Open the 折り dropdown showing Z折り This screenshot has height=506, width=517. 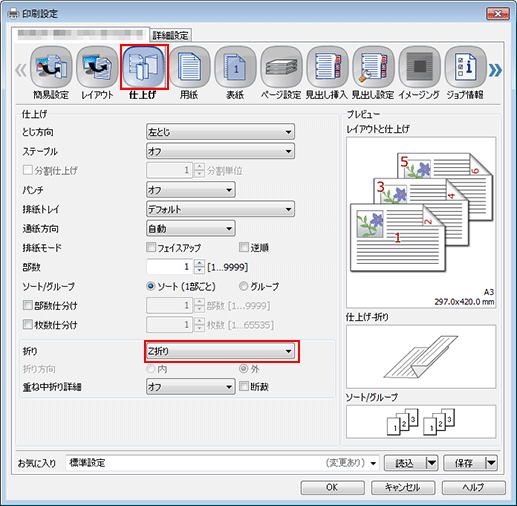(220, 351)
